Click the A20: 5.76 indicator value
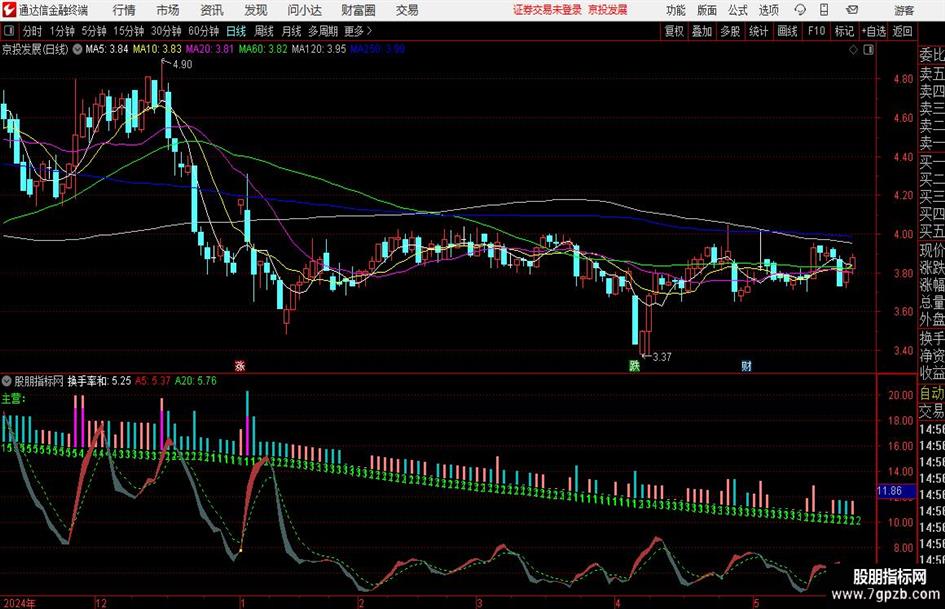The image size is (945, 609). click(x=195, y=381)
